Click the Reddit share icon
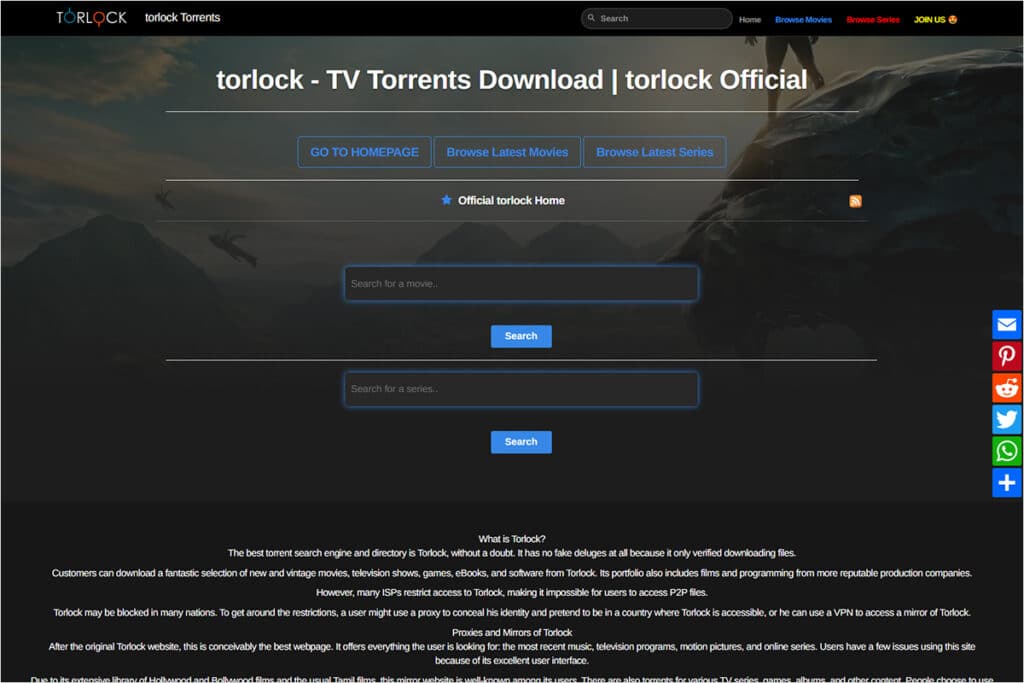 coord(1006,388)
